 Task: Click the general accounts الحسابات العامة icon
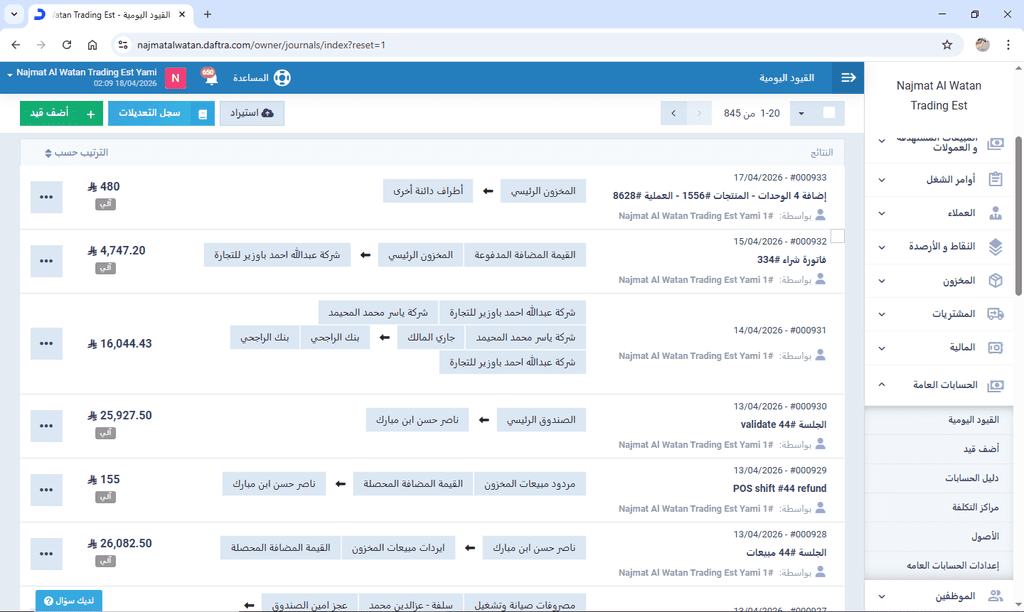pos(995,385)
